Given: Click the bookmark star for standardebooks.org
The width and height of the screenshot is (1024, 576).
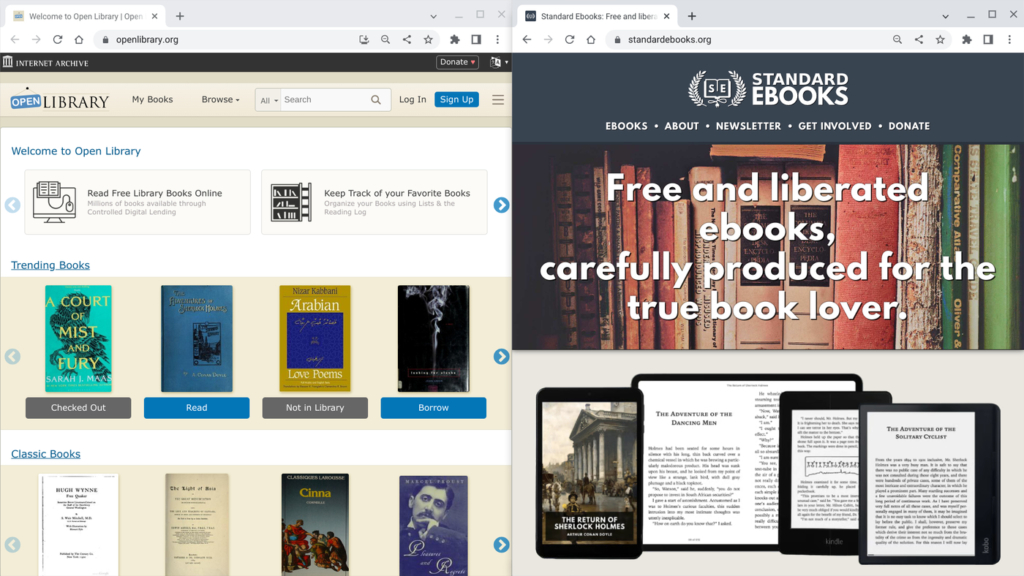Looking at the screenshot, I should (x=940, y=41).
